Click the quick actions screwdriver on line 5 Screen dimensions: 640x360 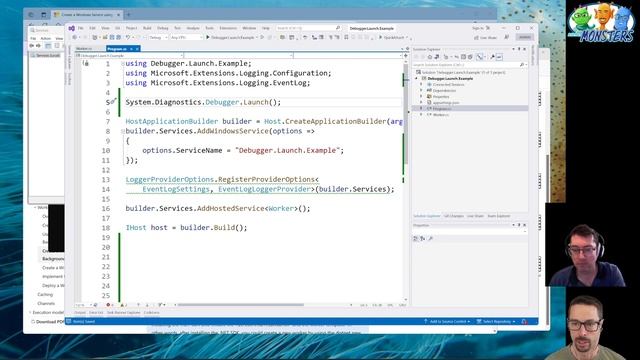pos(113,102)
